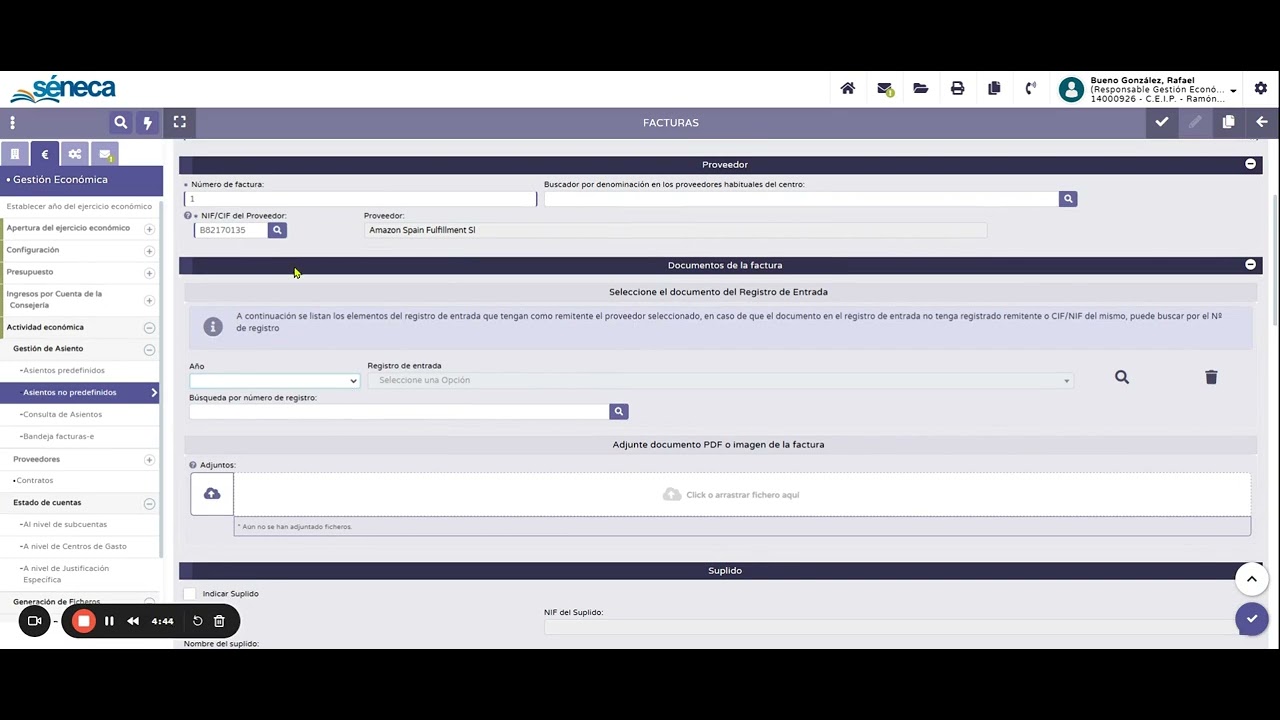Click the rewind recording button
Screen dimensions: 1280x720
point(133,621)
